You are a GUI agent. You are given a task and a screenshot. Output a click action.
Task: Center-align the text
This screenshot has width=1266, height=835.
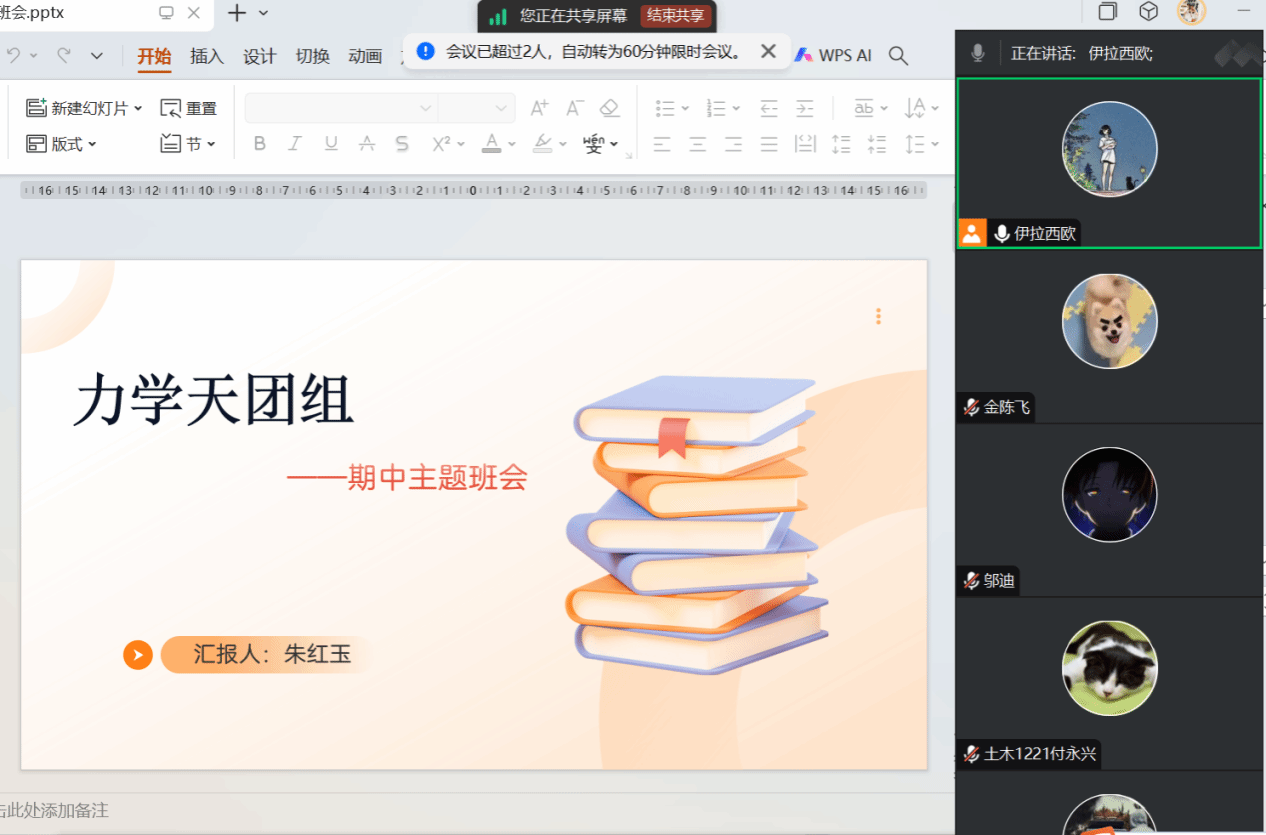click(x=698, y=144)
